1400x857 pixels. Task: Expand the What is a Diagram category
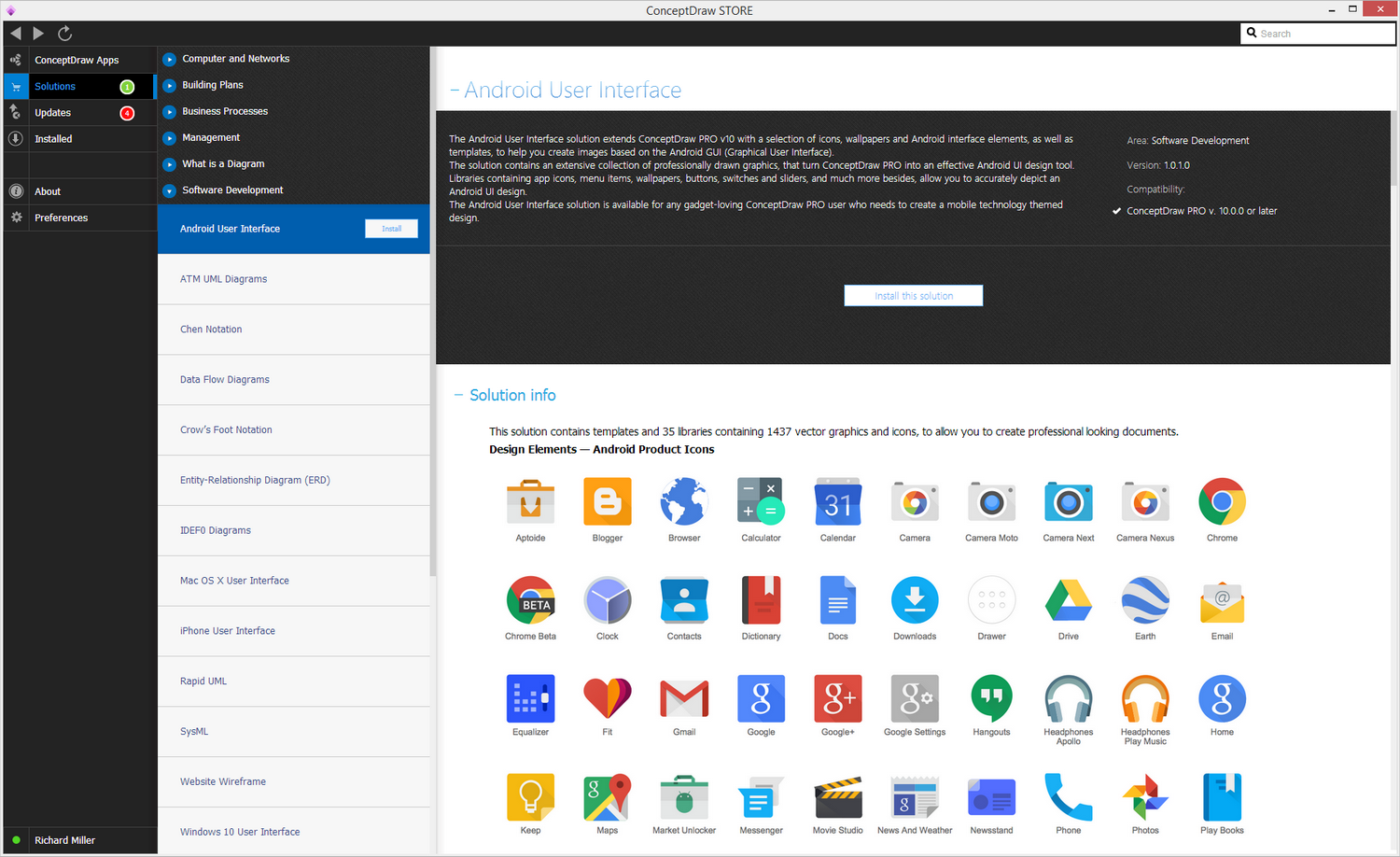point(169,164)
